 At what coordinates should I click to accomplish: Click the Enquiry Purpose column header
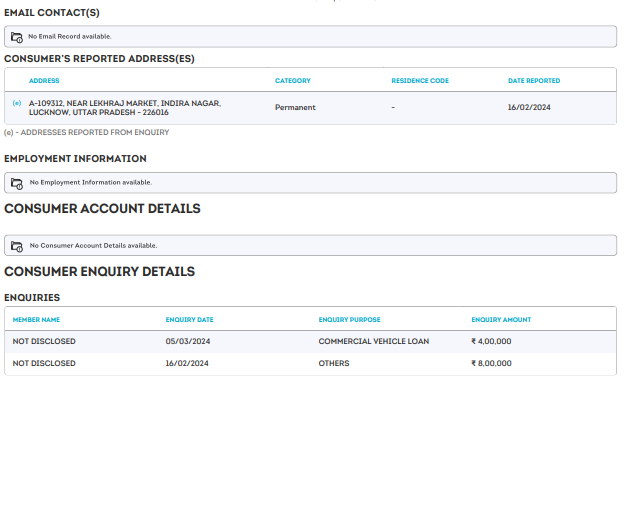coord(349,320)
